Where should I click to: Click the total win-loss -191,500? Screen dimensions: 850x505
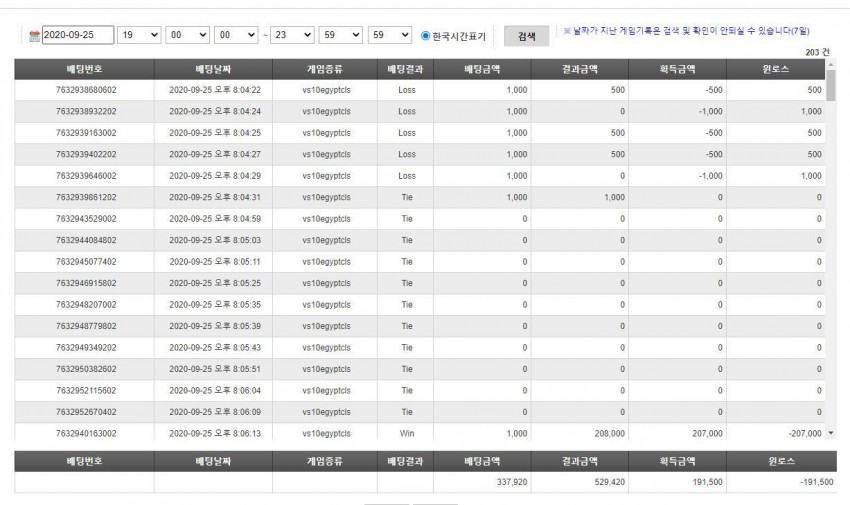(x=816, y=482)
